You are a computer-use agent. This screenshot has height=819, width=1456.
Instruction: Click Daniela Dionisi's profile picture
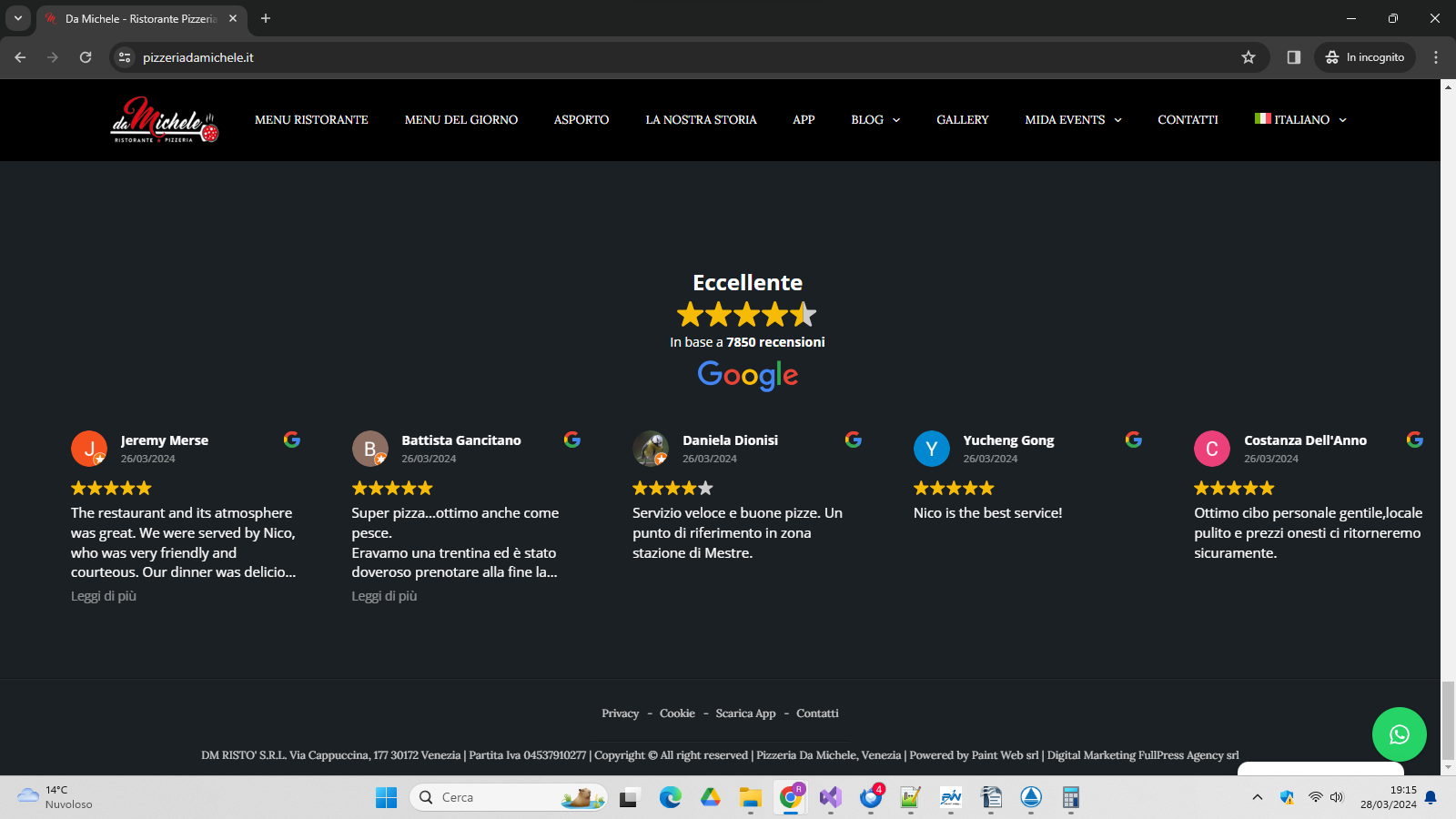coord(651,449)
